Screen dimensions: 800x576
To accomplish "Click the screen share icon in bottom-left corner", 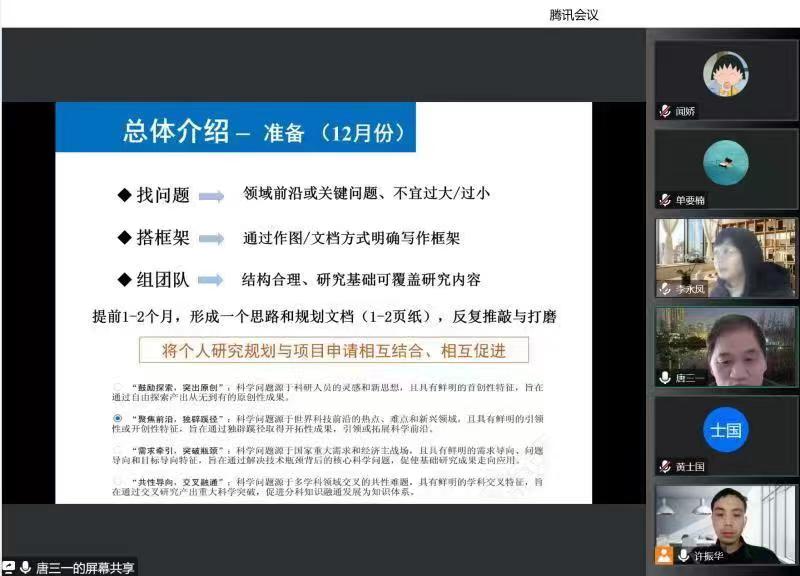I will click(9, 567).
